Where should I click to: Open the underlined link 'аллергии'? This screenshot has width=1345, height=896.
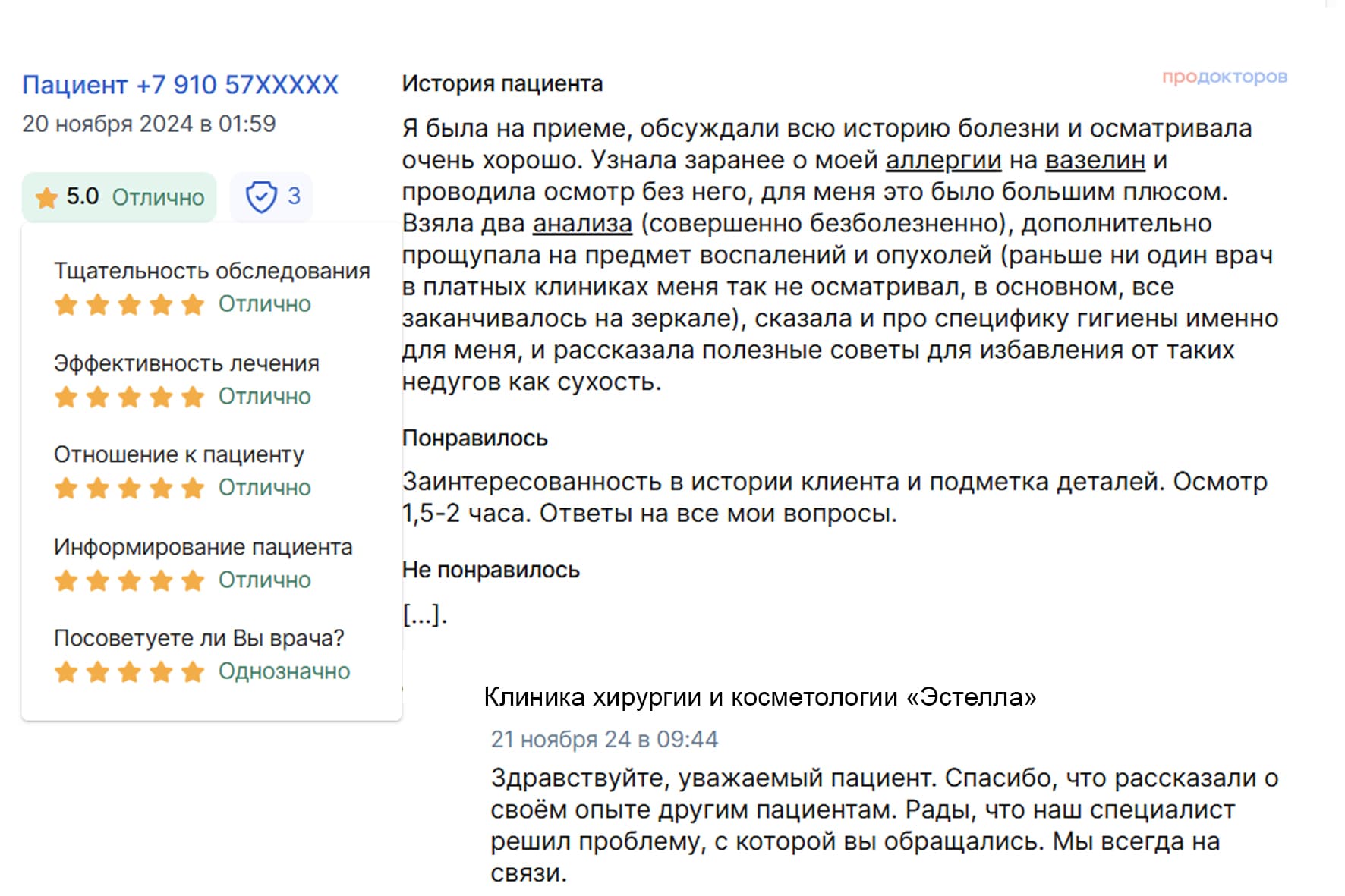[943, 161]
